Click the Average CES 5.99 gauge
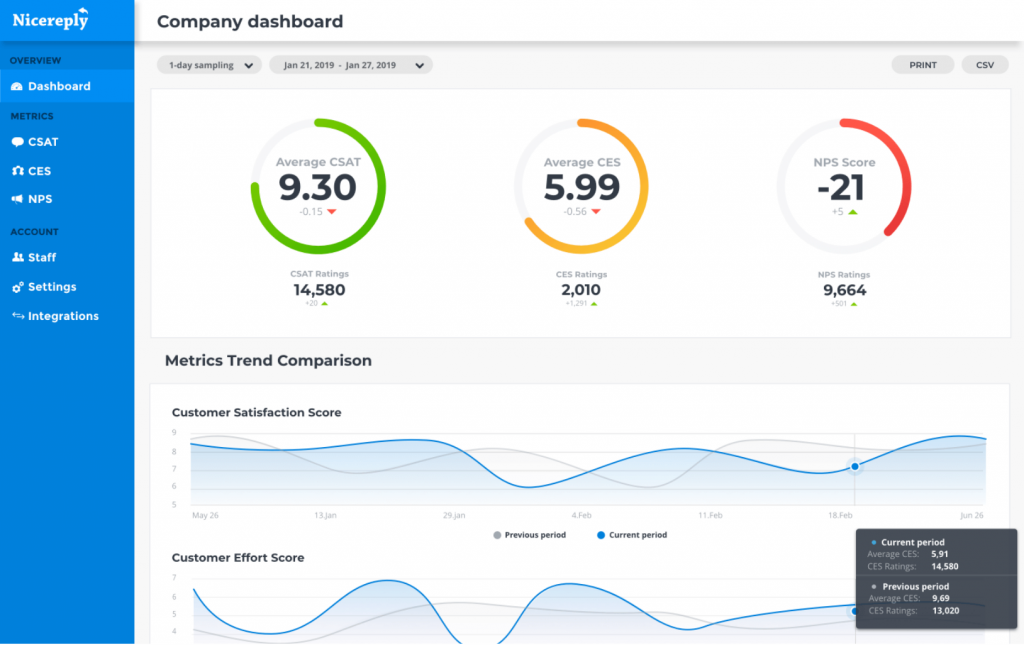This screenshot has width=1024, height=645. (x=581, y=187)
